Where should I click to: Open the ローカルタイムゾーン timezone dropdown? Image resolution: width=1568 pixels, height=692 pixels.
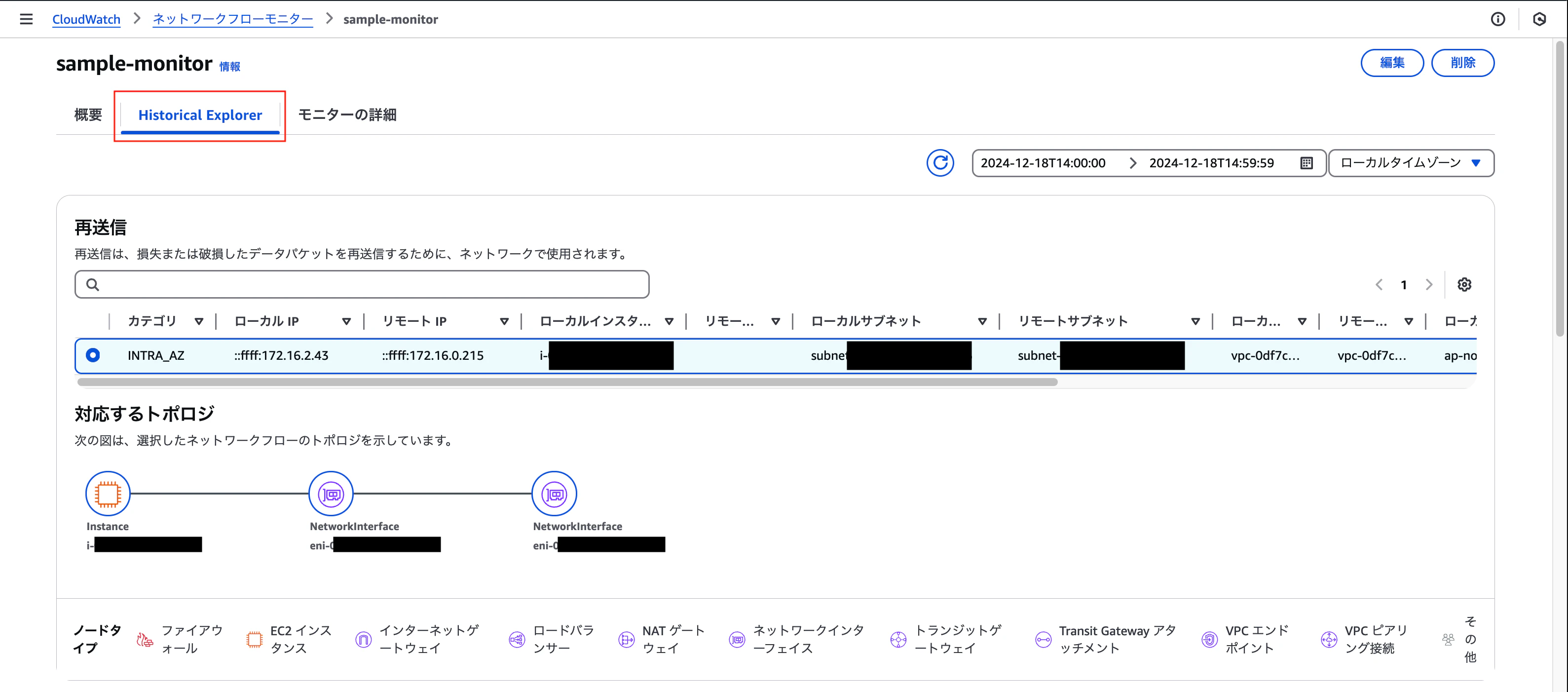point(1411,163)
